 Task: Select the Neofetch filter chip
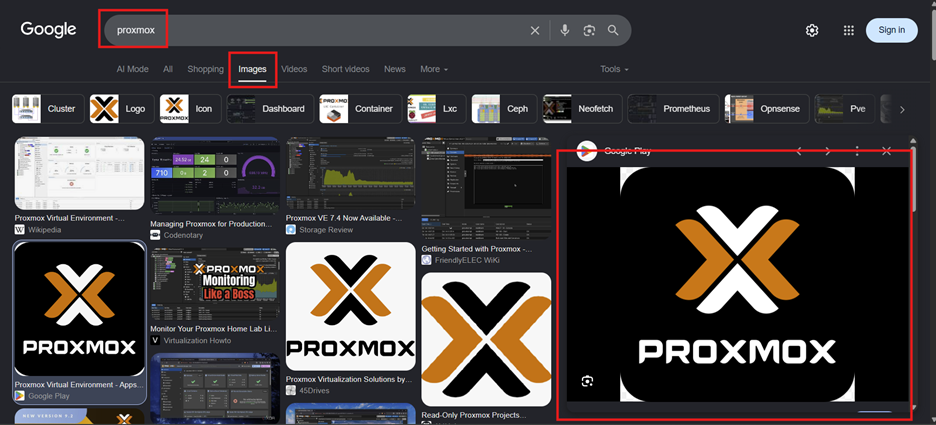click(x=583, y=109)
